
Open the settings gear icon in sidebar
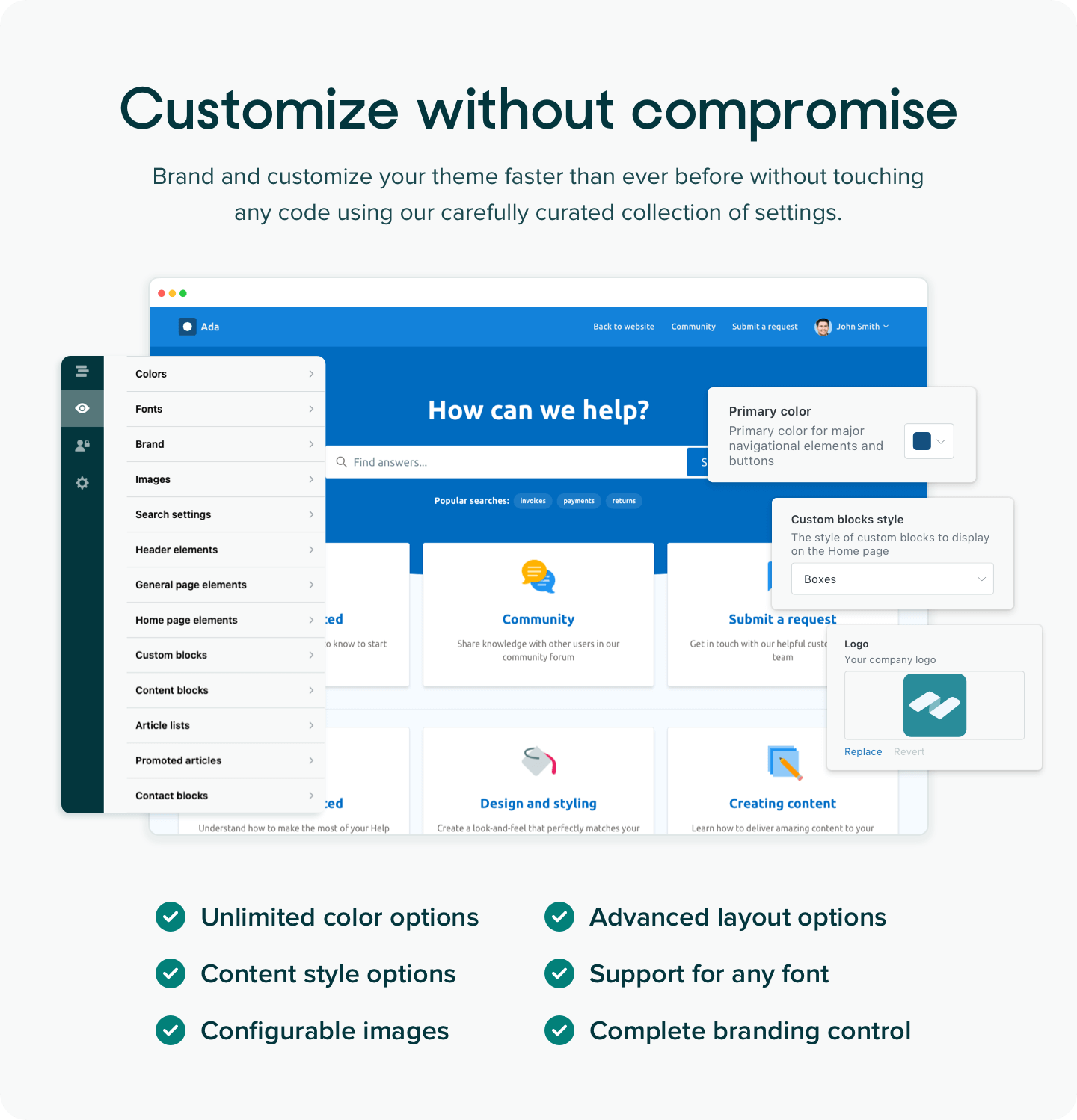pos(82,483)
